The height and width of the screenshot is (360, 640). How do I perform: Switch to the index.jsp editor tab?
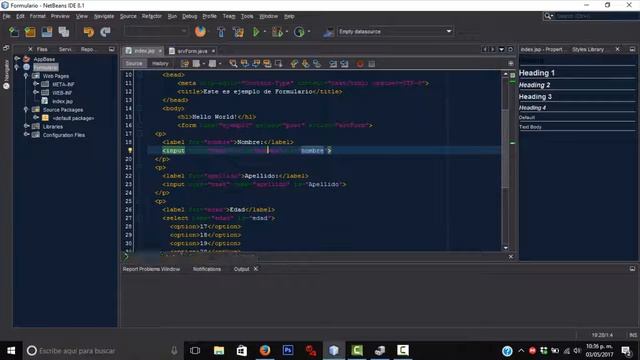[x=144, y=51]
